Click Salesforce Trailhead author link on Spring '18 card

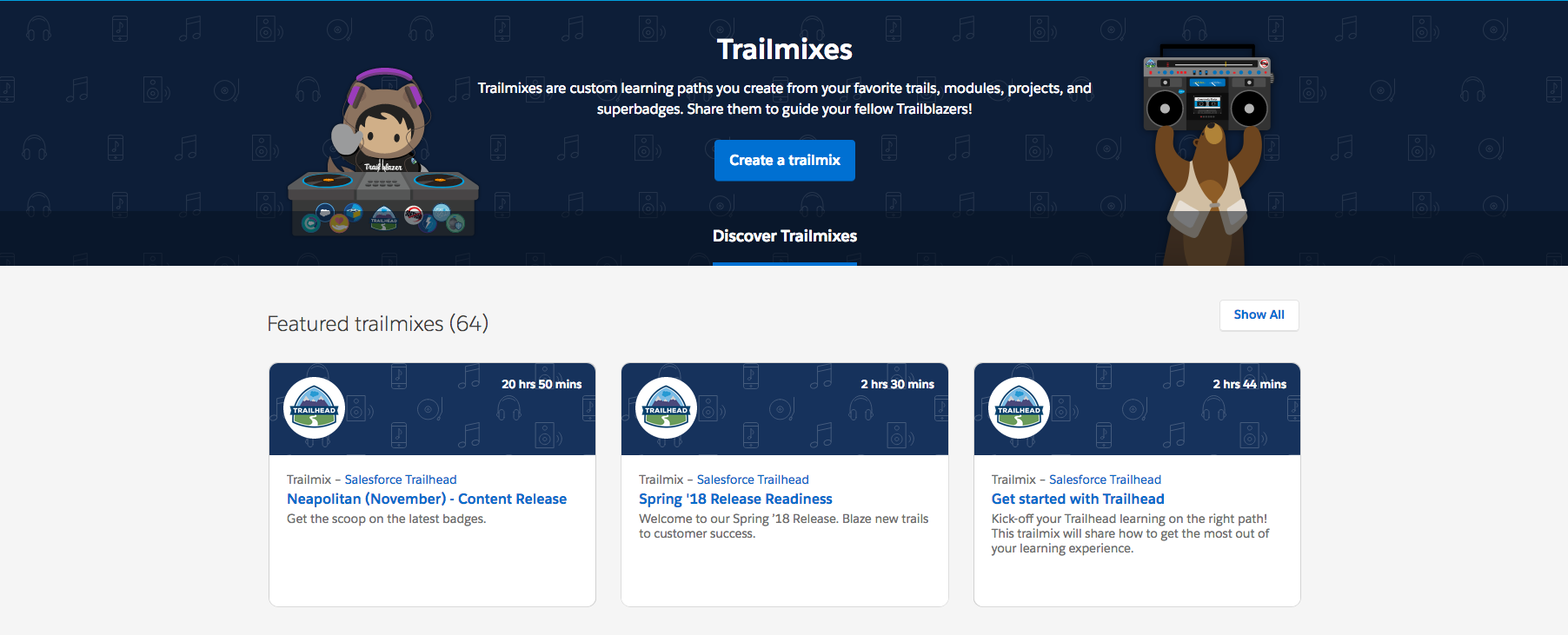(753, 480)
